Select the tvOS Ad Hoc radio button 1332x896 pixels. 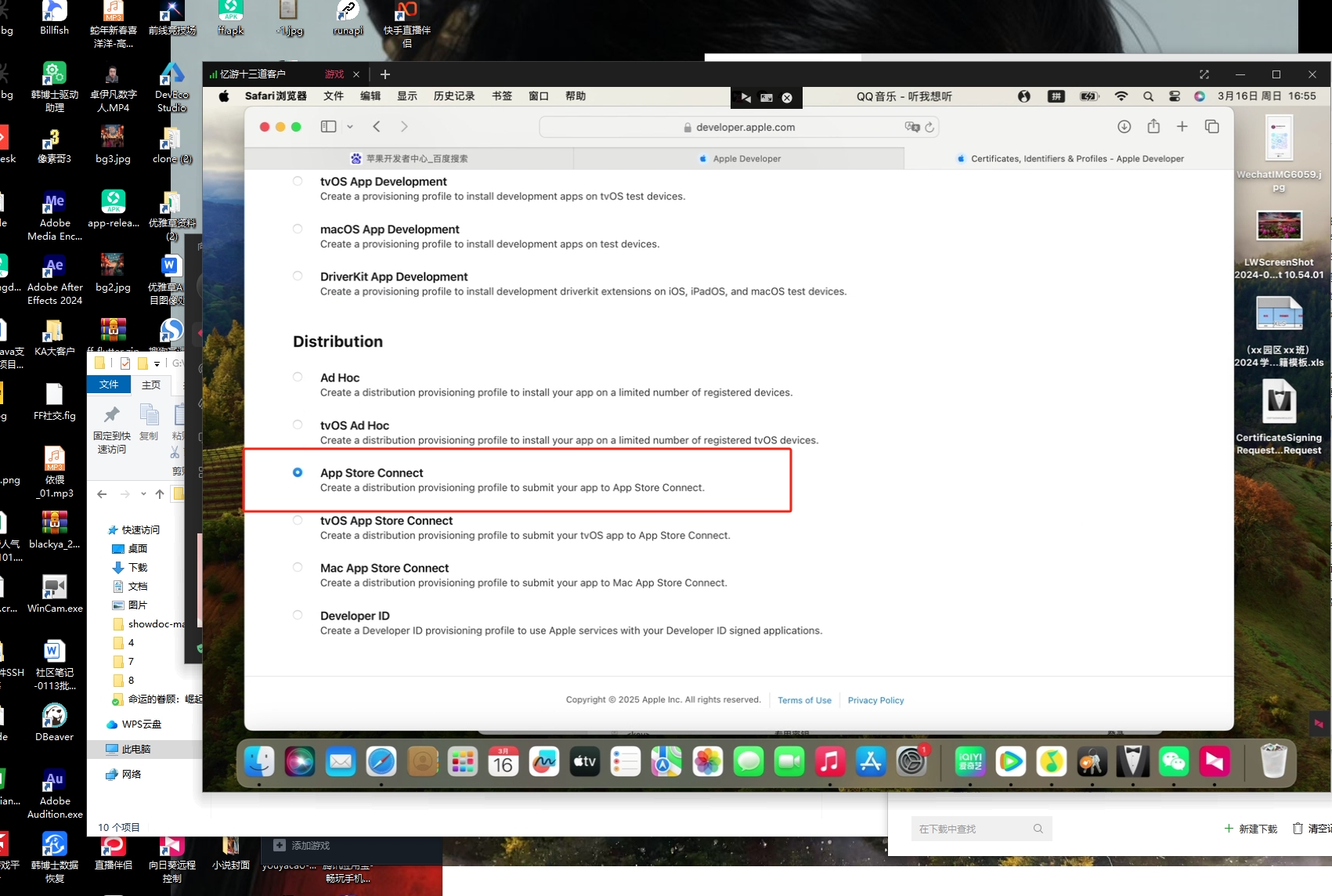[298, 425]
